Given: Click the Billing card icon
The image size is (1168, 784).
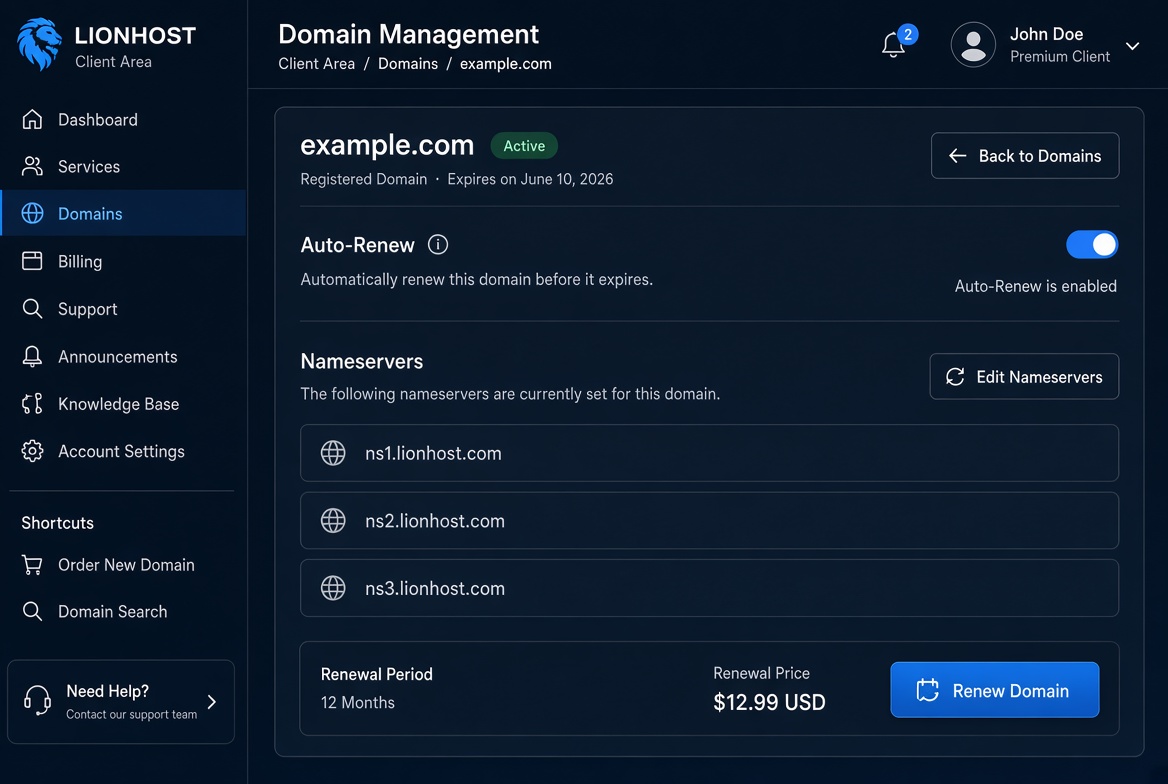Looking at the screenshot, I should tap(32, 261).
